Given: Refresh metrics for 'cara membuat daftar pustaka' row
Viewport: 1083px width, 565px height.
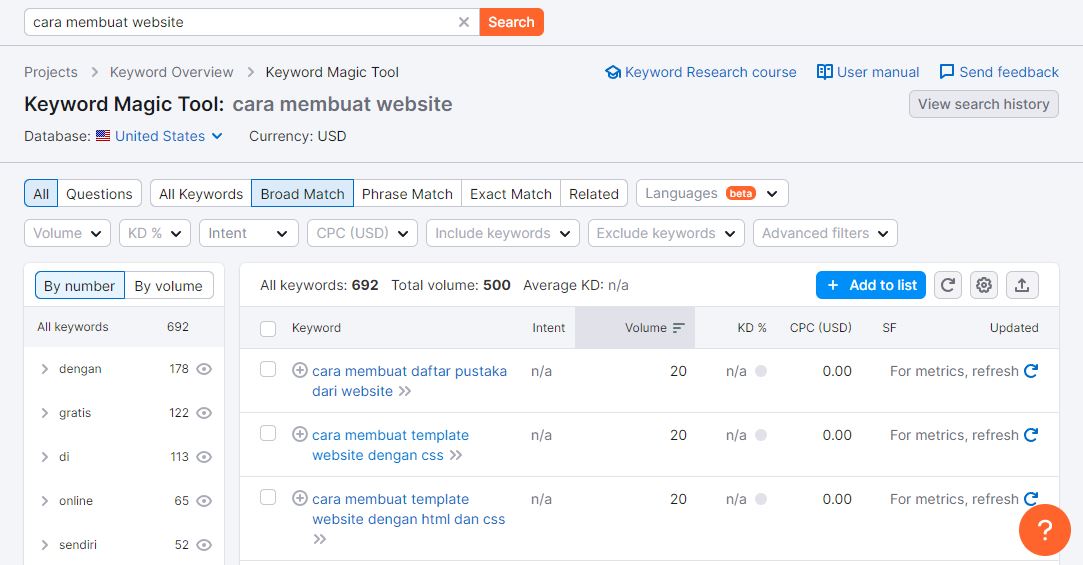Looking at the screenshot, I should point(1031,371).
